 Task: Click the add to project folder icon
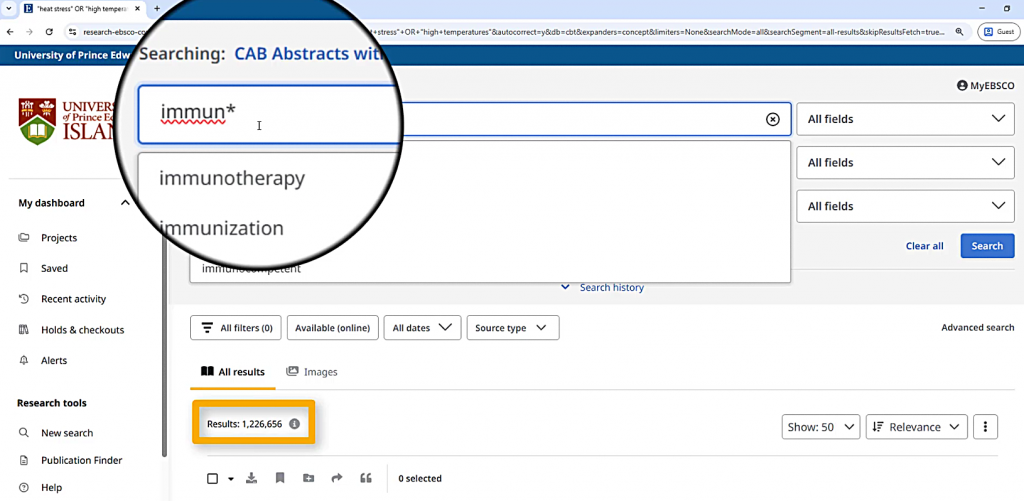pyautogui.click(x=308, y=478)
